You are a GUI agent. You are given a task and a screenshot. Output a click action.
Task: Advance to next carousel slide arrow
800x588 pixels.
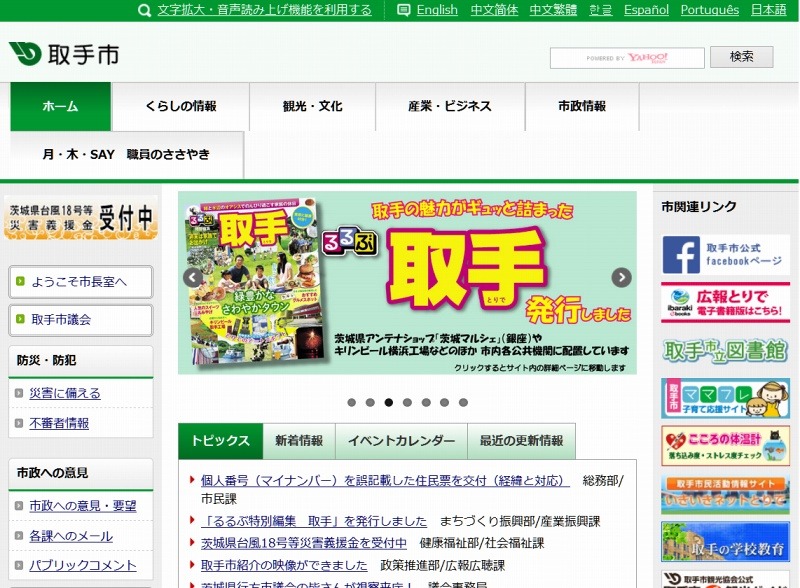(621, 277)
